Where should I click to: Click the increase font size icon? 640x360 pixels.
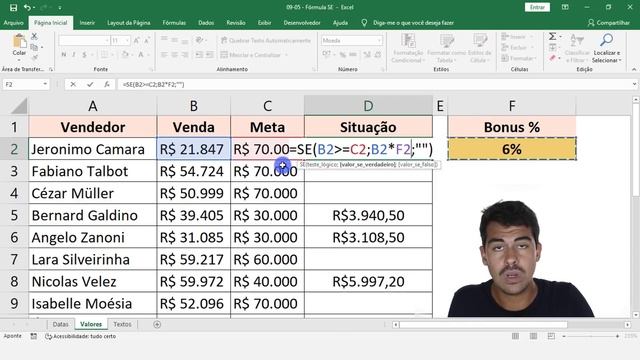[x=137, y=40]
